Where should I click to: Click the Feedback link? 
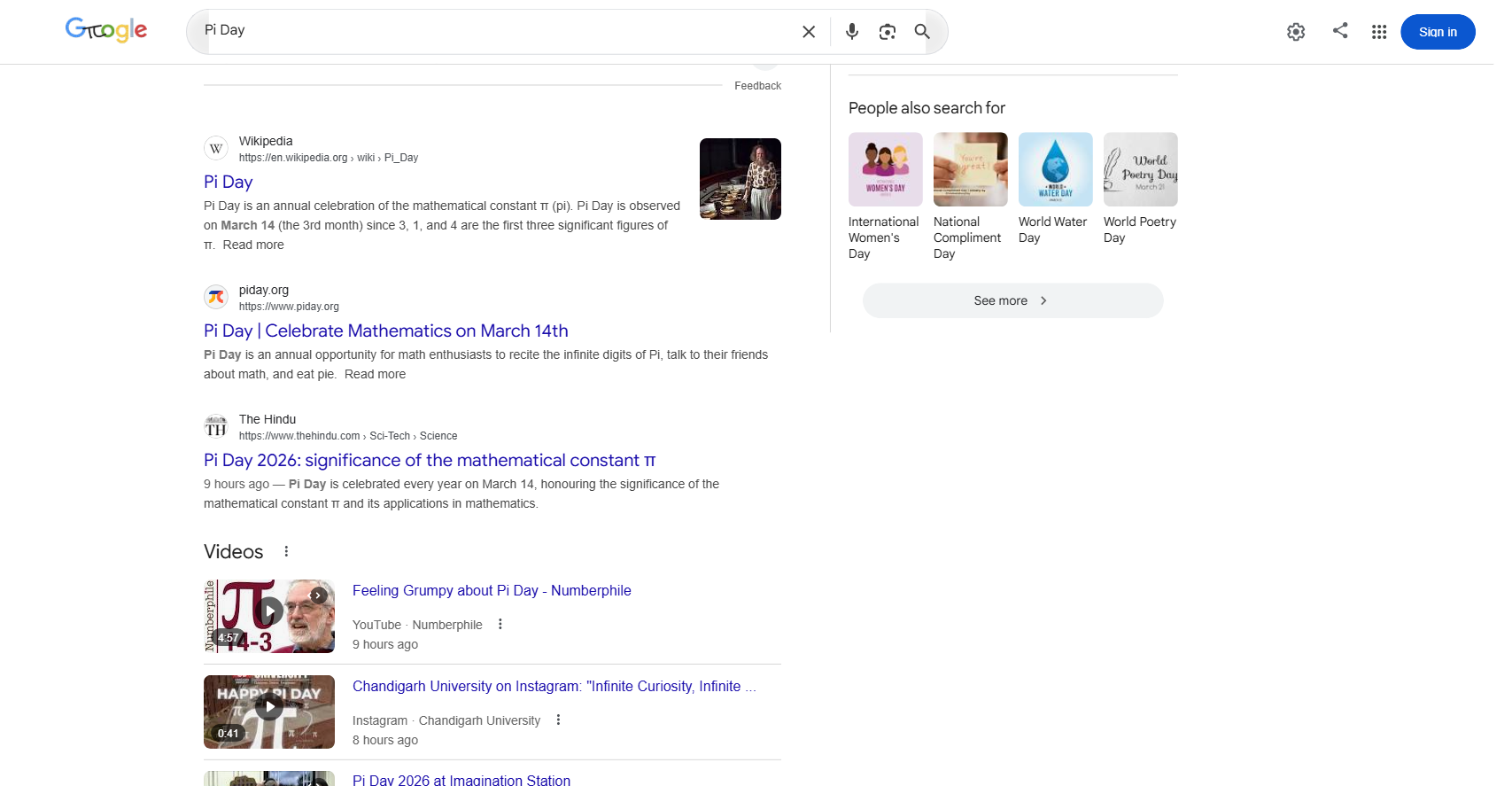tap(757, 86)
